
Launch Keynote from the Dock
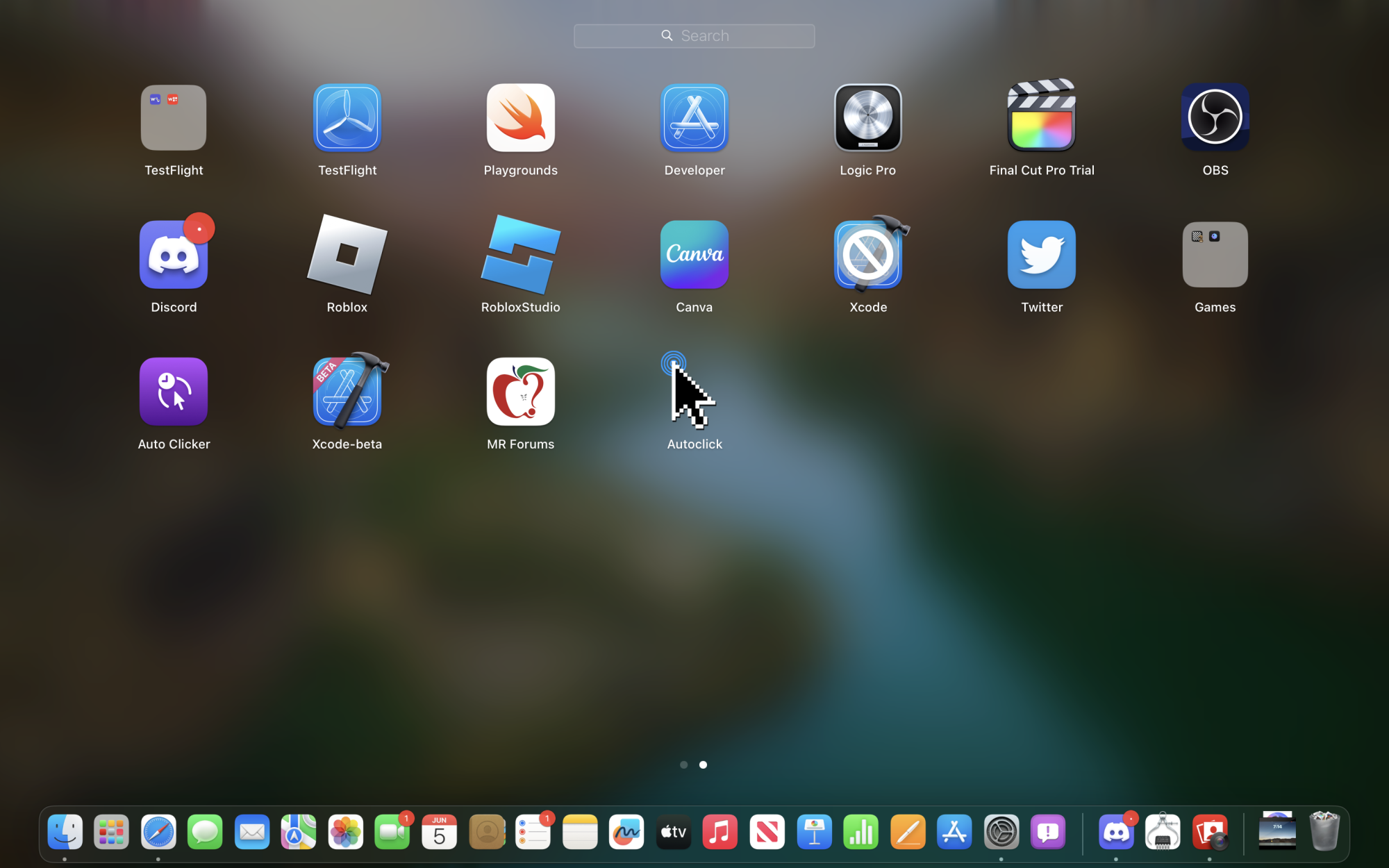pos(814,832)
